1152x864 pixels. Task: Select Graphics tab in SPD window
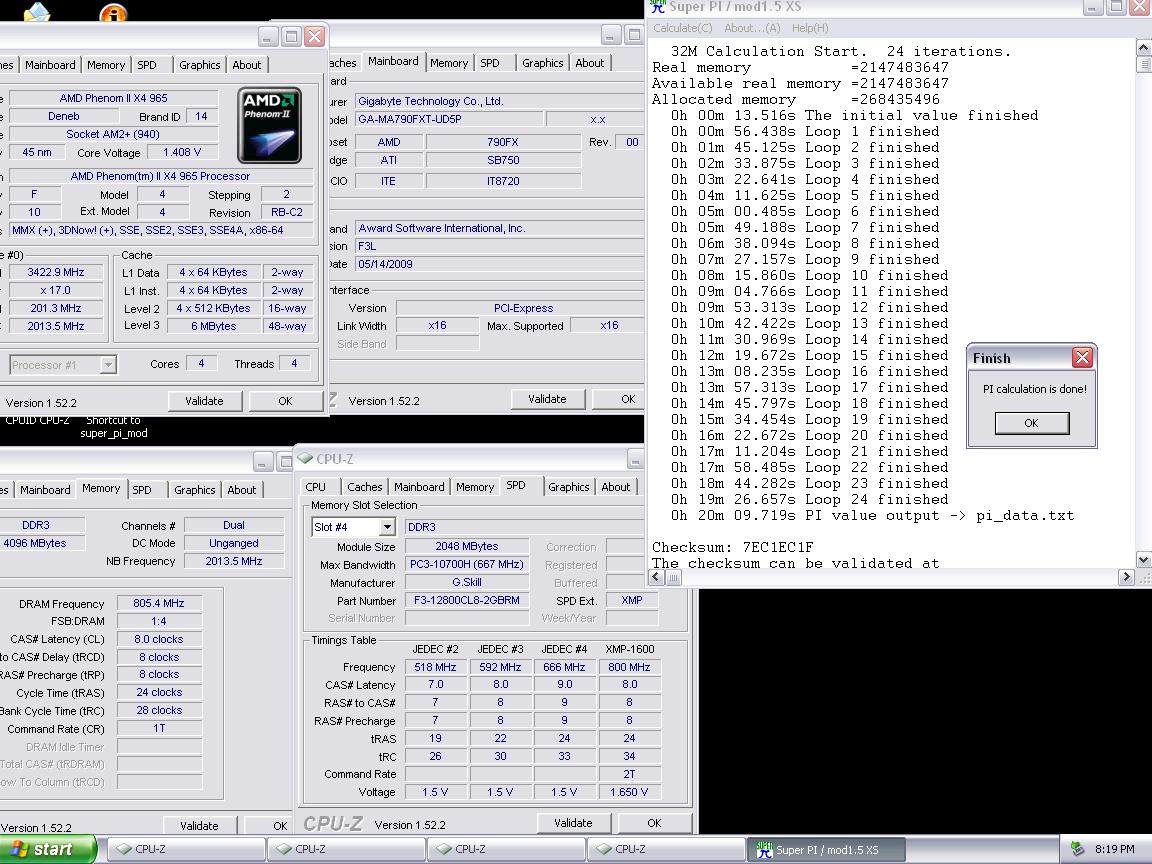click(569, 486)
